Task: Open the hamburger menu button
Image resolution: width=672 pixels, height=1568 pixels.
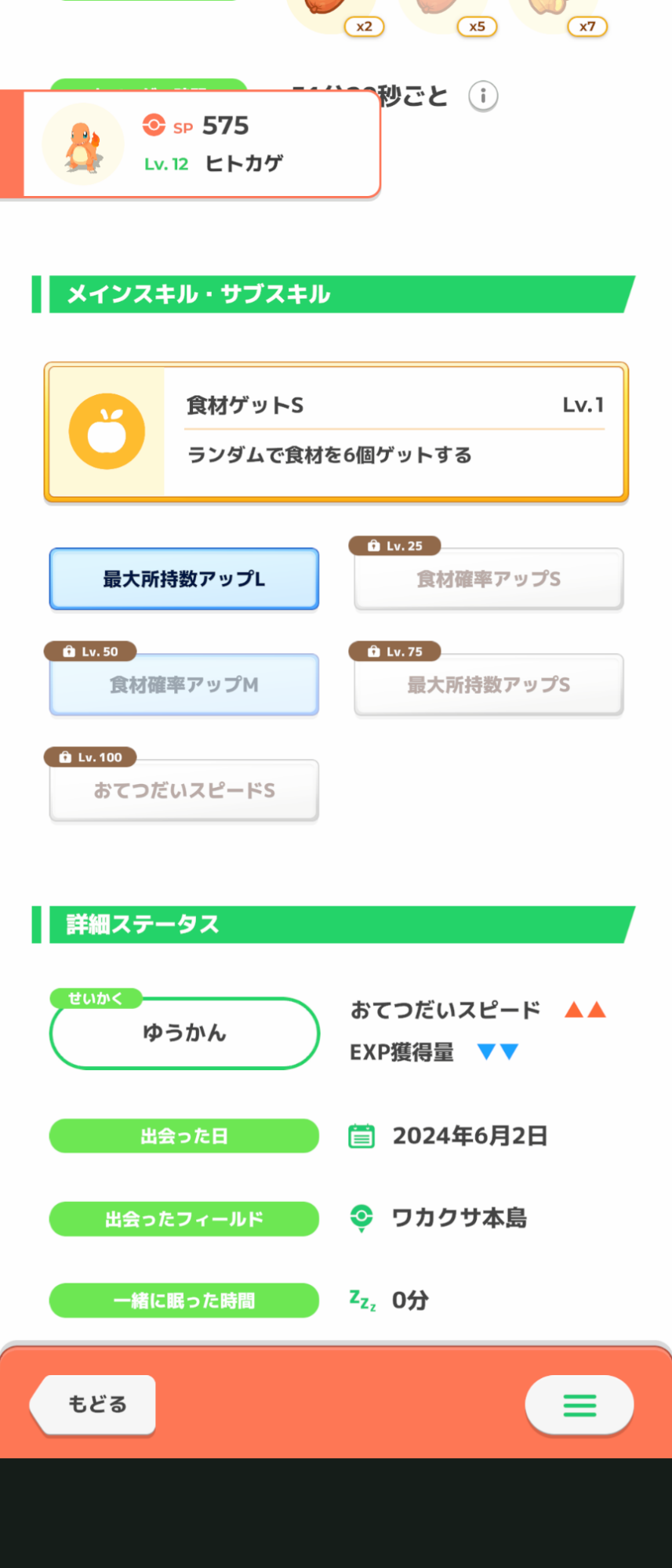Action: [579, 1405]
